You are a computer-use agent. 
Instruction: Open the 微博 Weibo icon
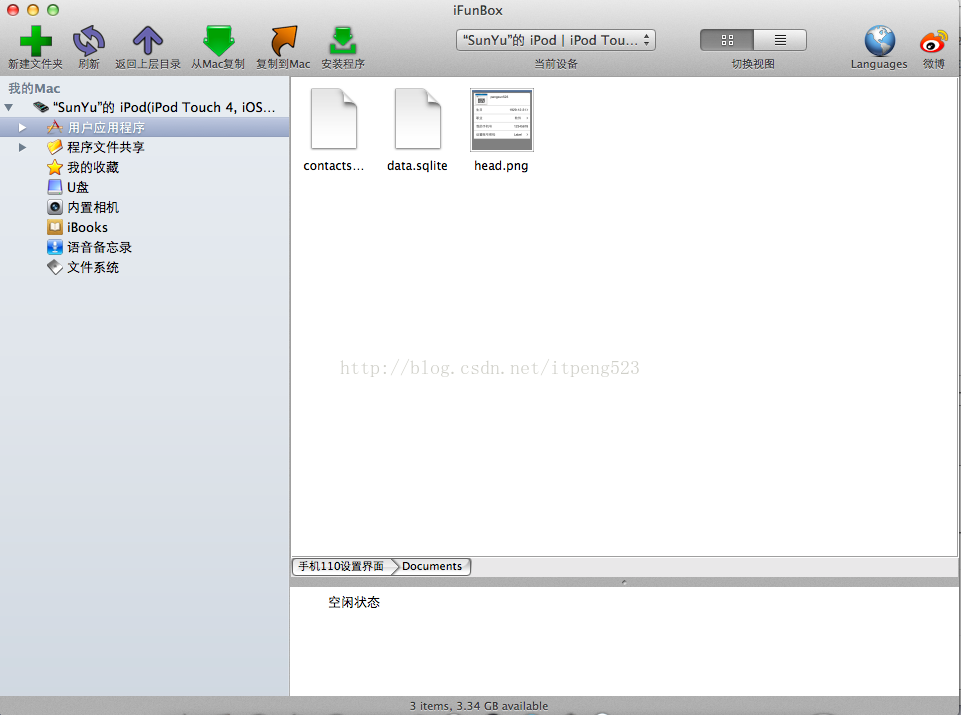tap(933, 42)
